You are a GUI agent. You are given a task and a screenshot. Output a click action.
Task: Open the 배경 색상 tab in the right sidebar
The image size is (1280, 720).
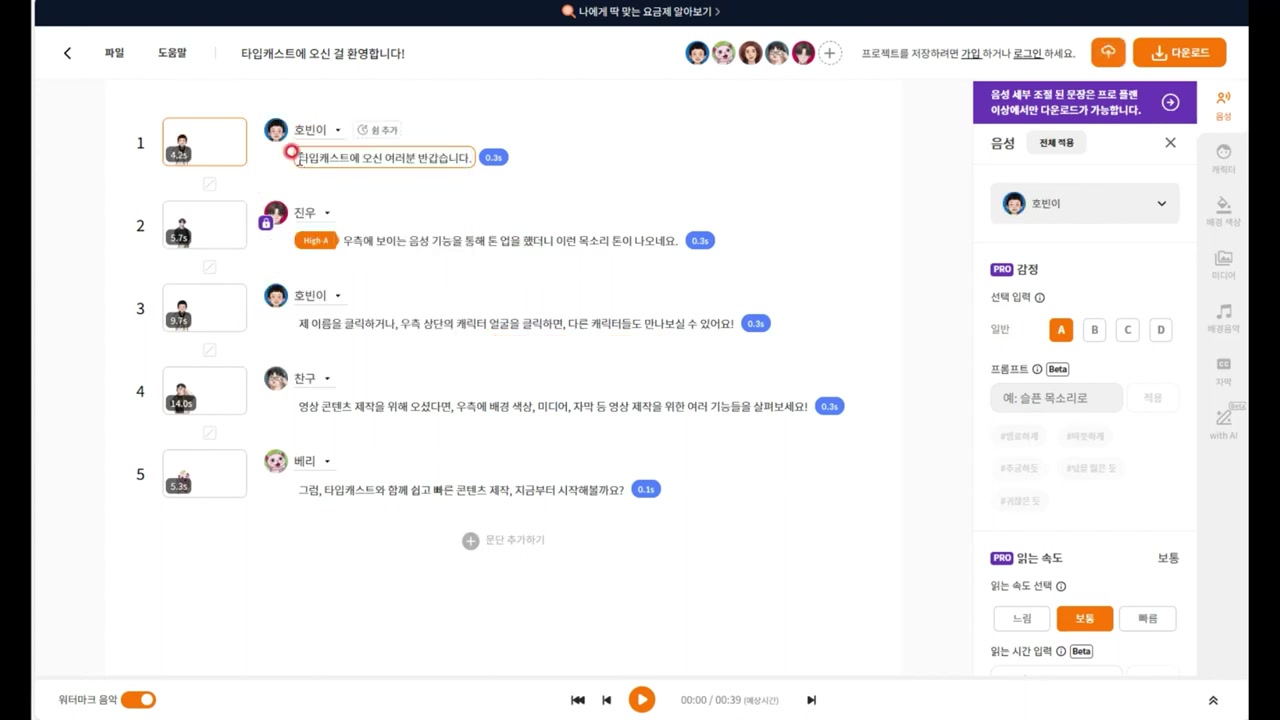pos(1223,212)
